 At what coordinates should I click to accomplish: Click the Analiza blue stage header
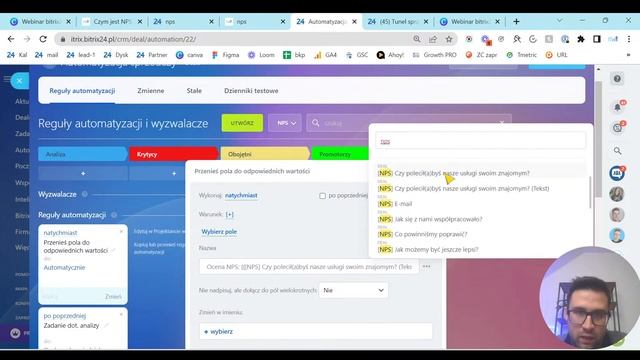pyautogui.click(x=83, y=154)
